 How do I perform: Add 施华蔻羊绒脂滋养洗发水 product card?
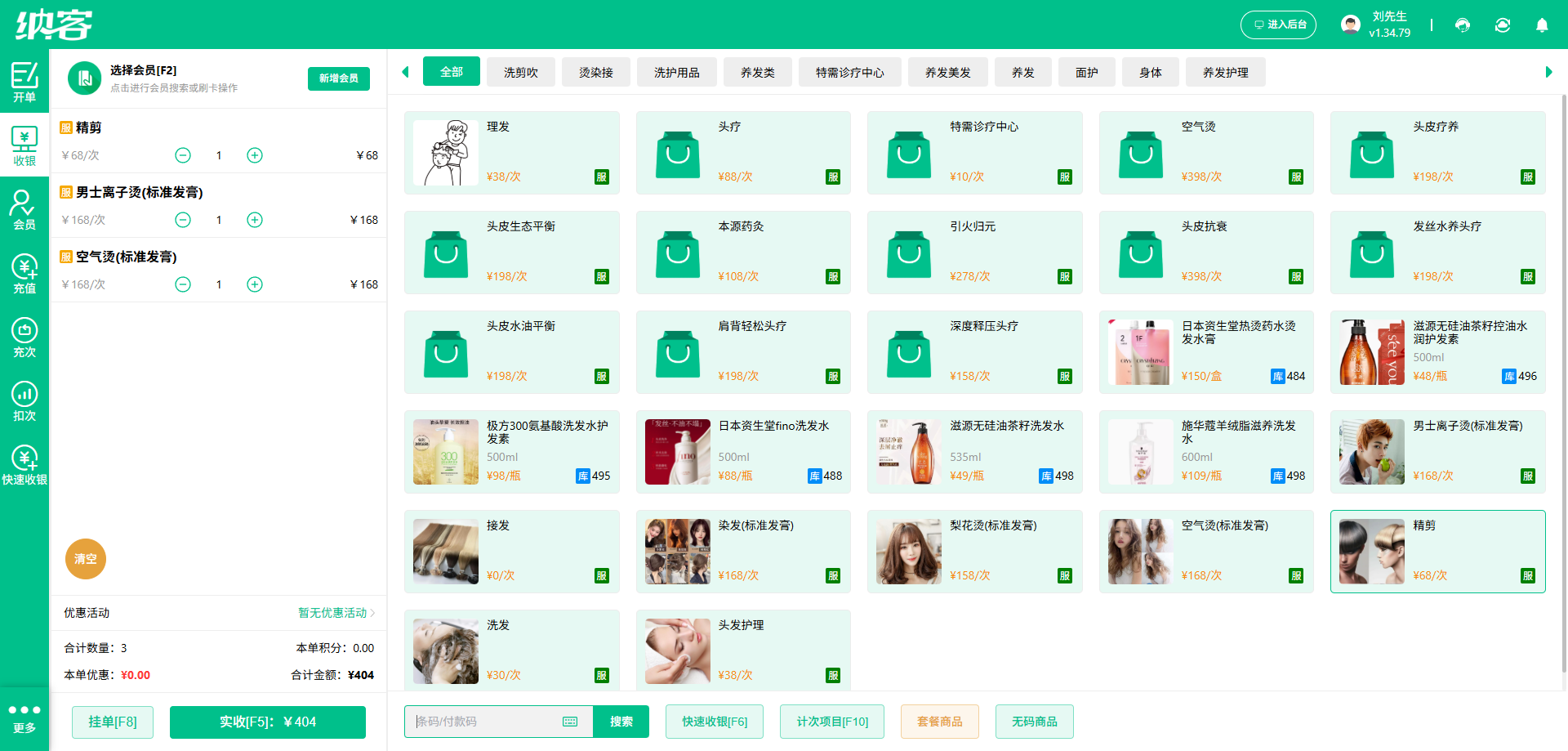click(1206, 452)
